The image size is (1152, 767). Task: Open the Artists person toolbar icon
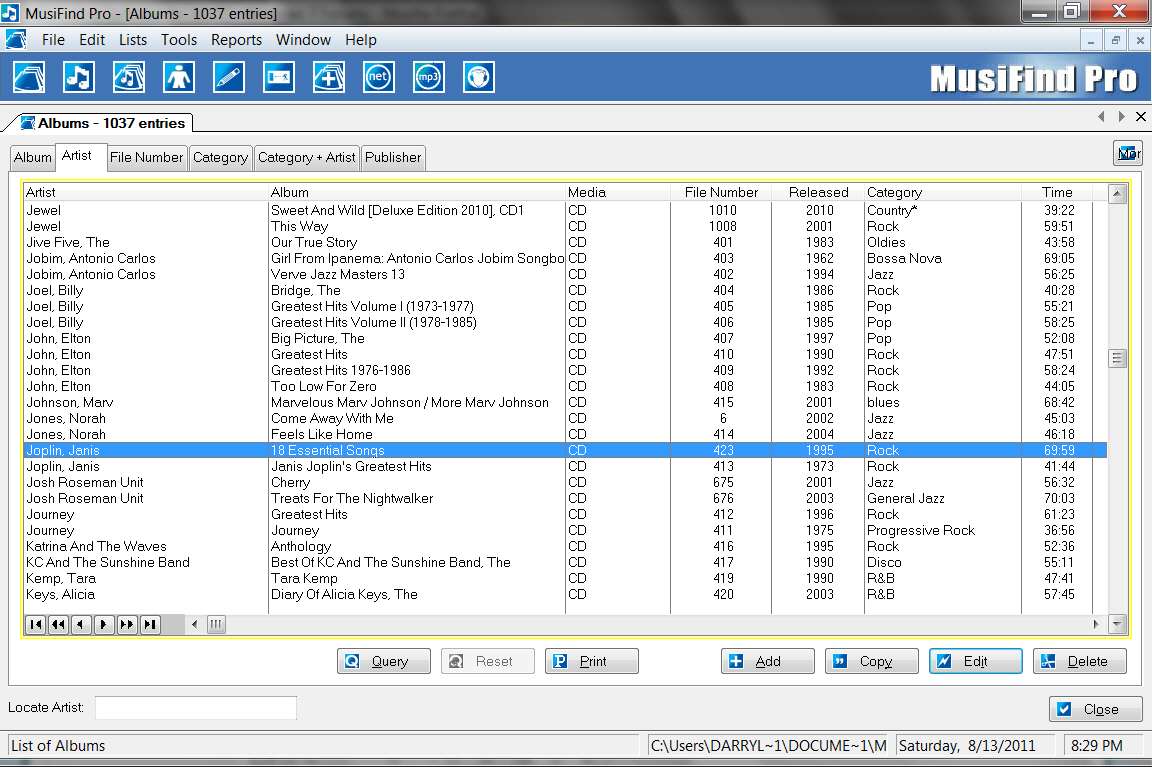pos(179,77)
